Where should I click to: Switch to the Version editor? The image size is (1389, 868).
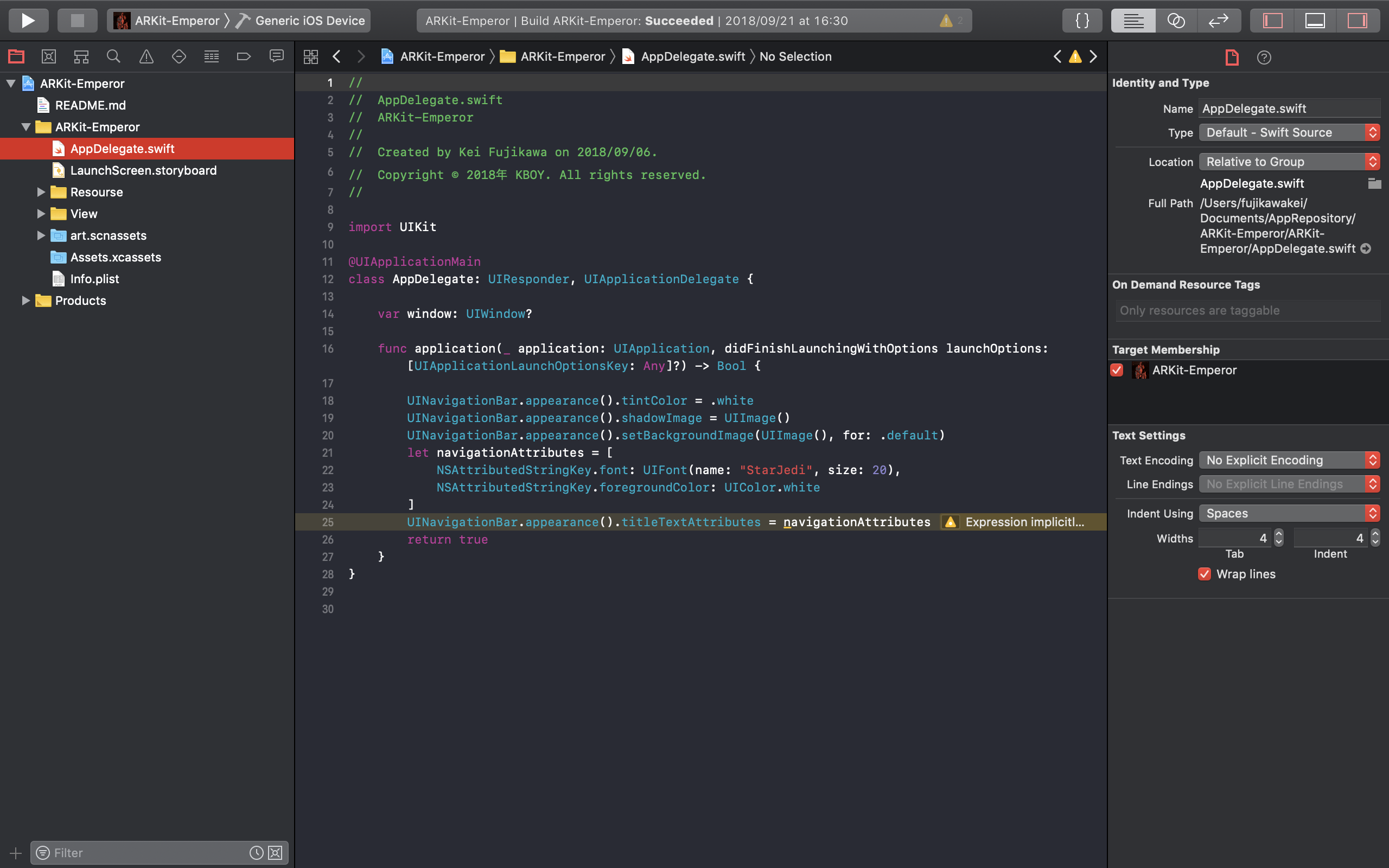pos(1219,21)
